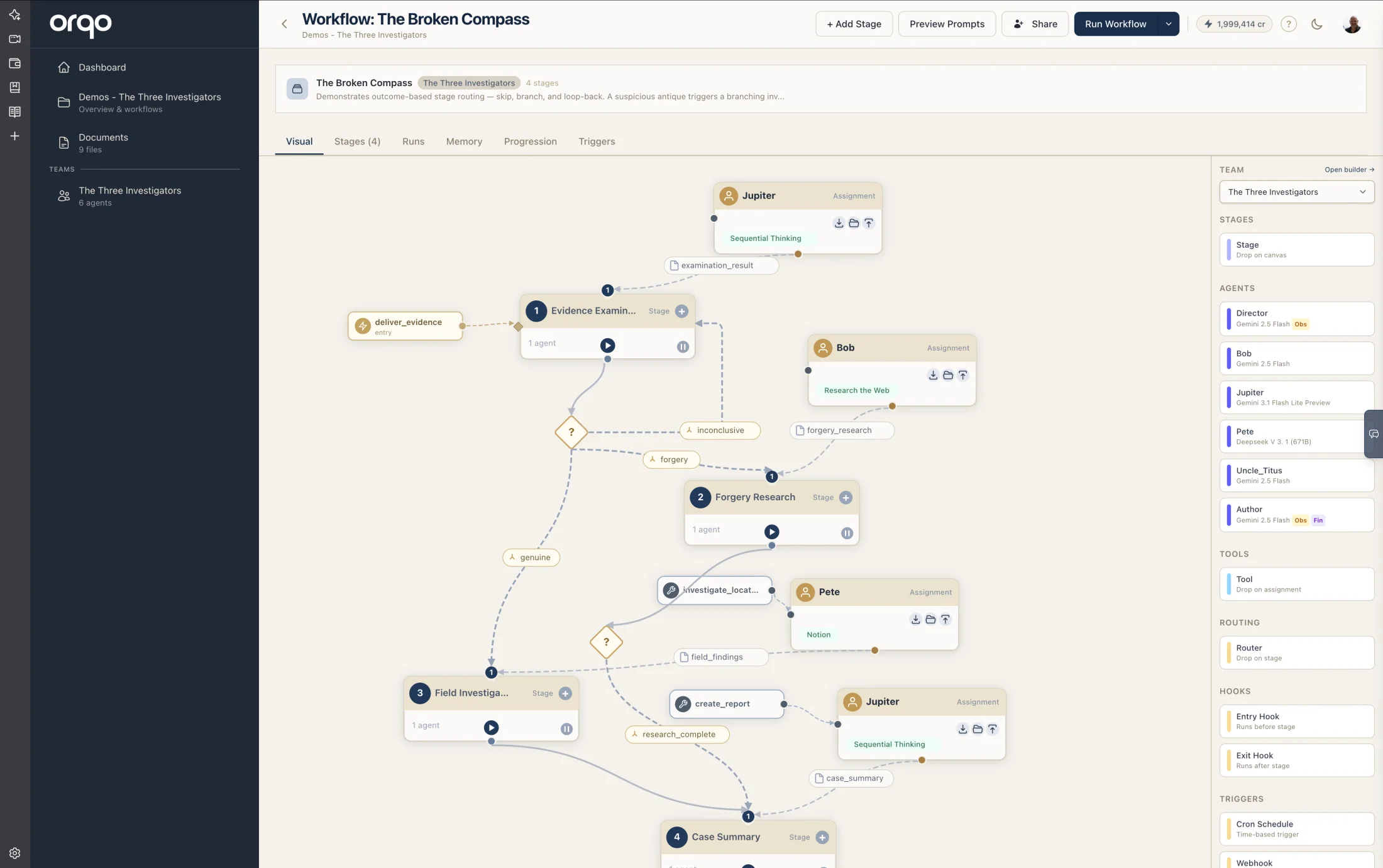Image resolution: width=1383 pixels, height=868 pixels.
Task: Click router diamond below Forgery Research
Action: coord(606,642)
